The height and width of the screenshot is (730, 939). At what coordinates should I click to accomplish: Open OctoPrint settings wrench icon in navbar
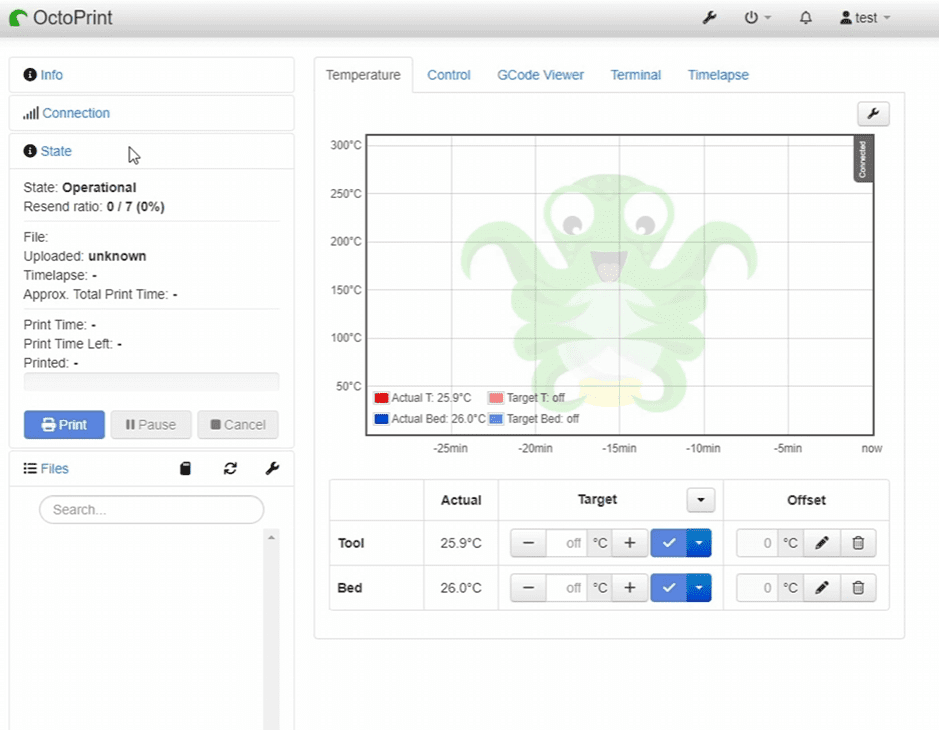tap(710, 18)
